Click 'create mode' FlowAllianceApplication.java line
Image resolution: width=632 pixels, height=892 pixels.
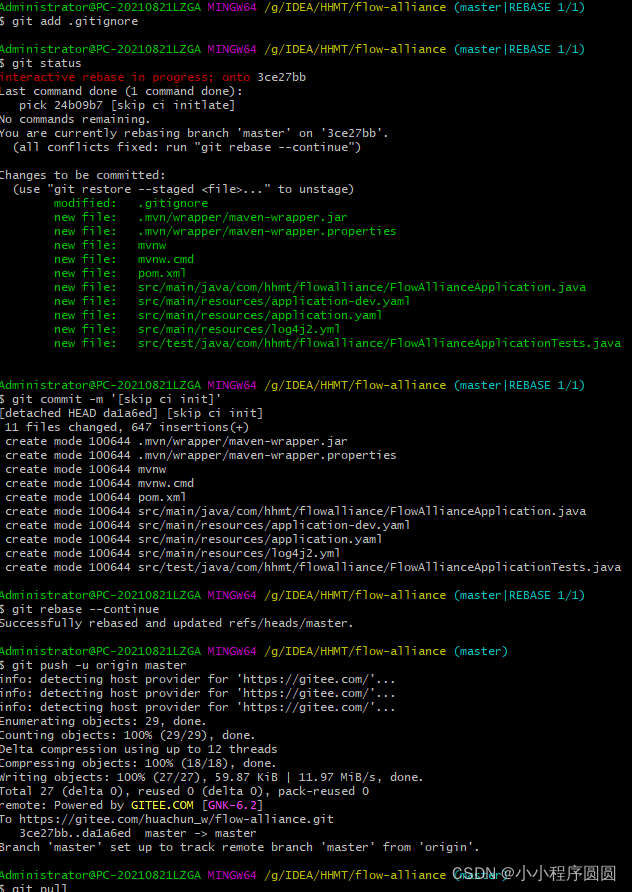click(x=295, y=511)
